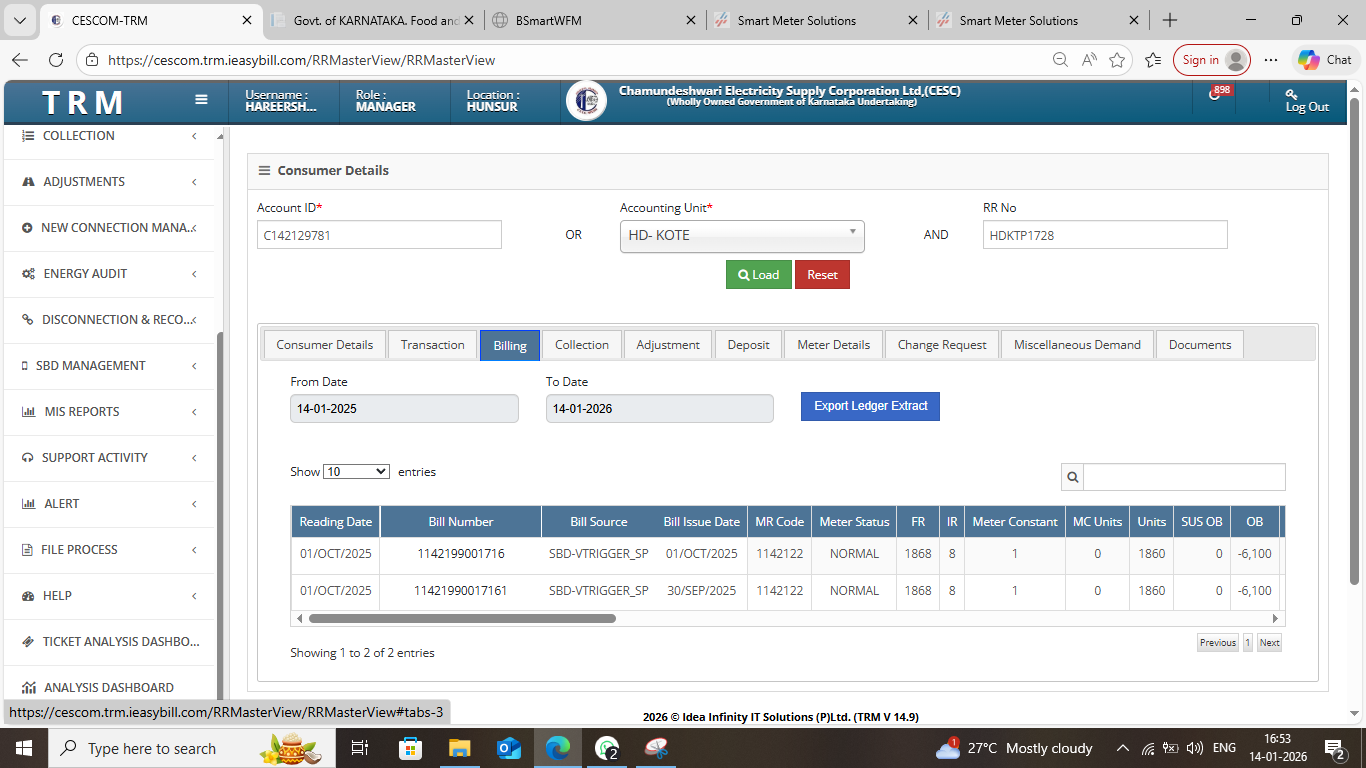Image resolution: width=1366 pixels, height=768 pixels.
Task: Open the Documents tab
Action: point(1200,345)
